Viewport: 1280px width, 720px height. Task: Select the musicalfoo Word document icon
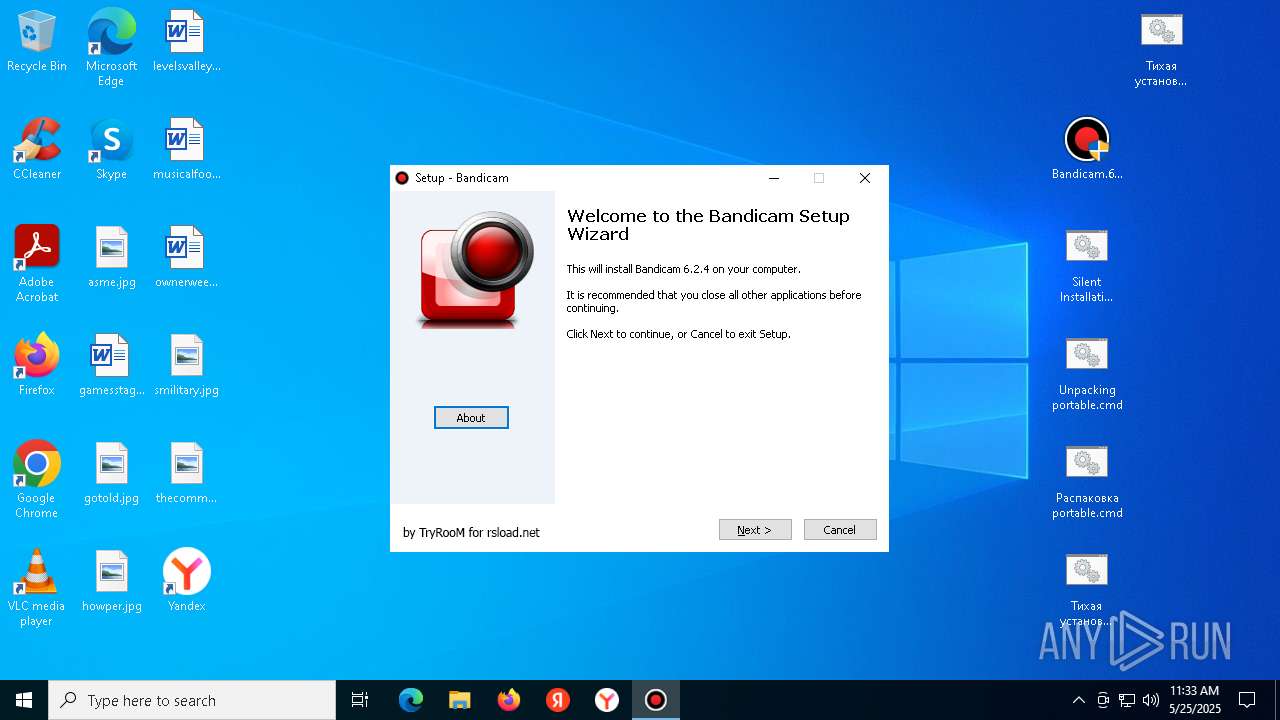click(186, 150)
